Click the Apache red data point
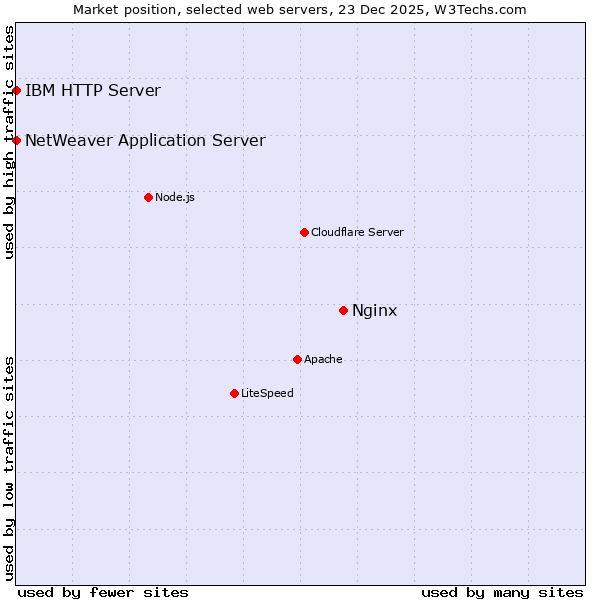 297,359
